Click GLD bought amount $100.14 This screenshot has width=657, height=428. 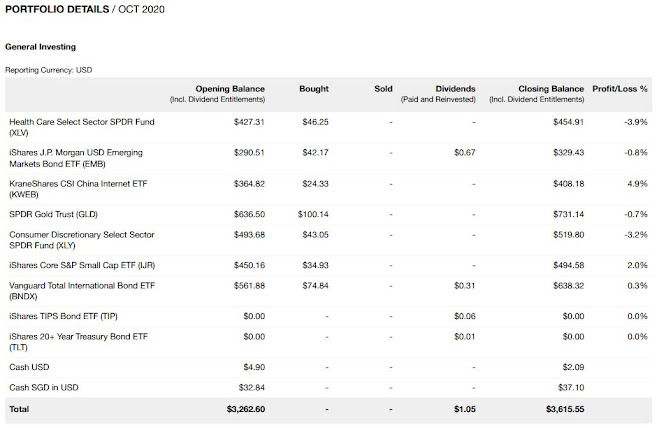click(x=313, y=214)
